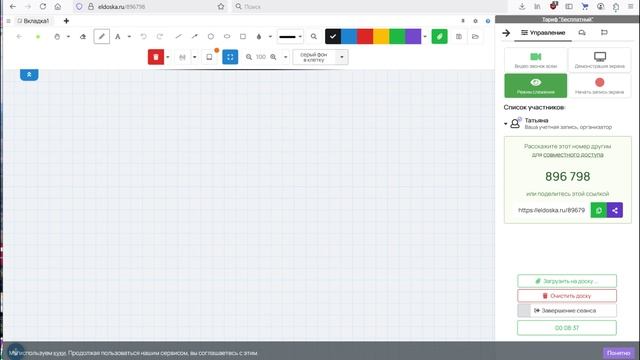
Task: Switch to the Вкладка1 tab
Action: 33,21
